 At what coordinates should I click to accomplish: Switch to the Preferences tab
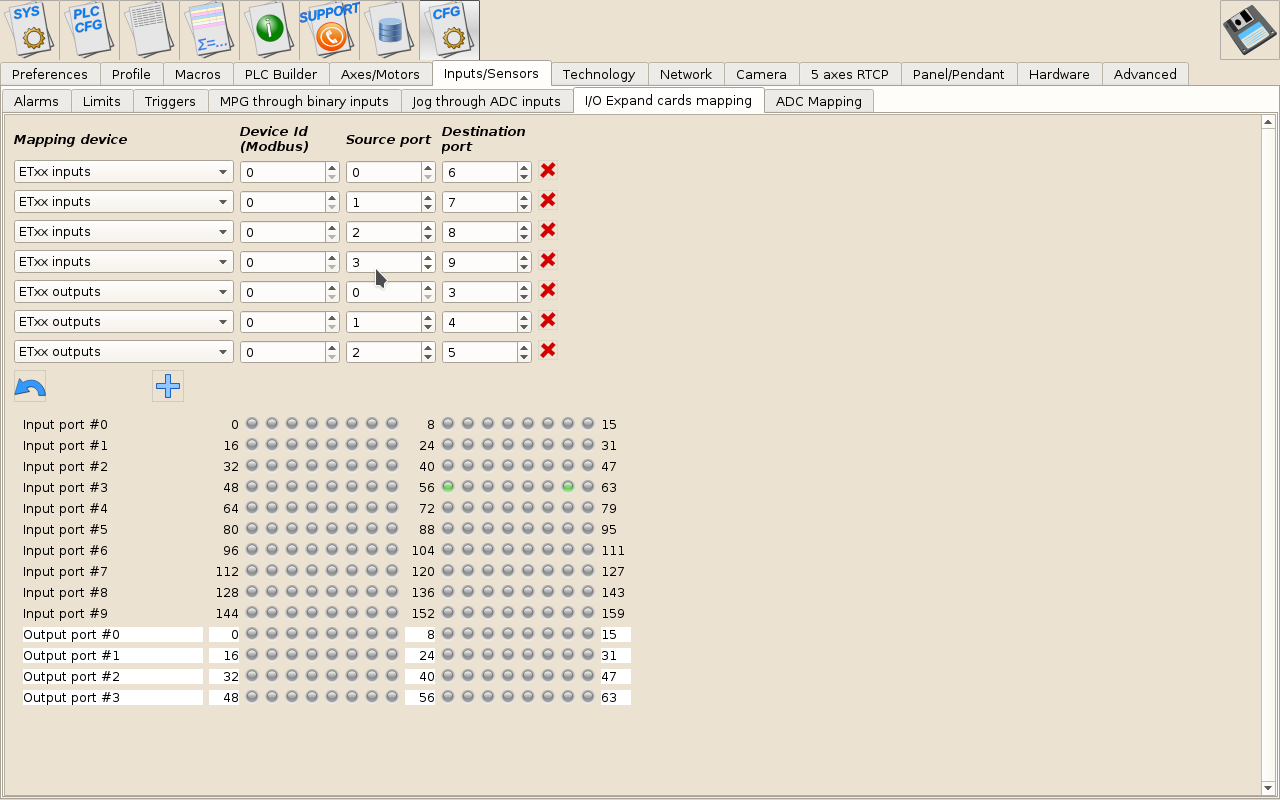click(x=50, y=74)
